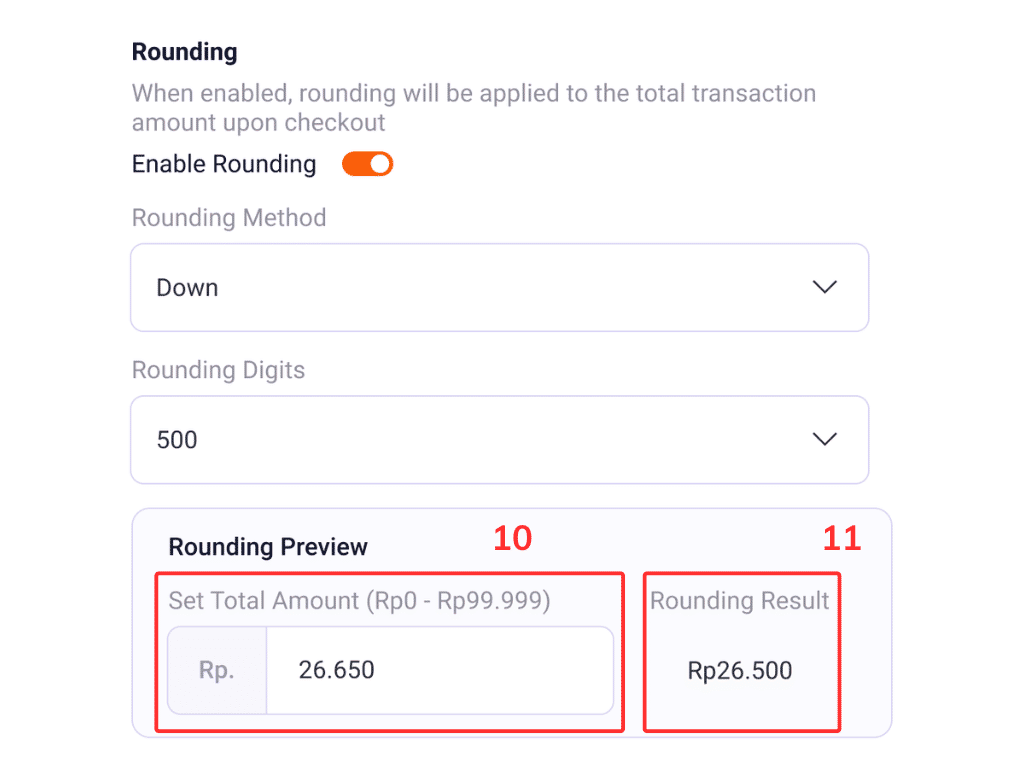Toggle the Enable Rounding switch

367,164
